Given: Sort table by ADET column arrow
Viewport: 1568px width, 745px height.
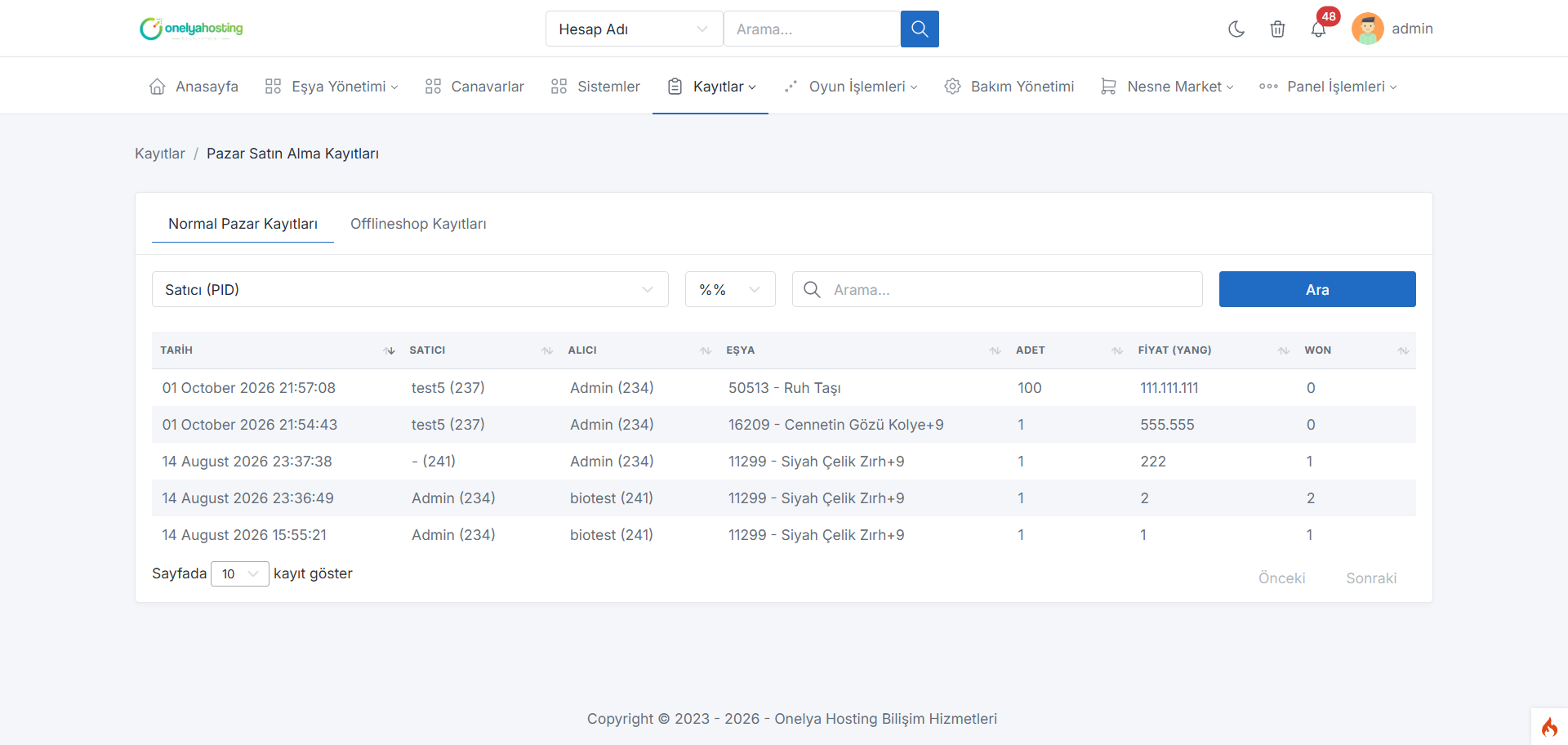Looking at the screenshot, I should pyautogui.click(x=1117, y=350).
